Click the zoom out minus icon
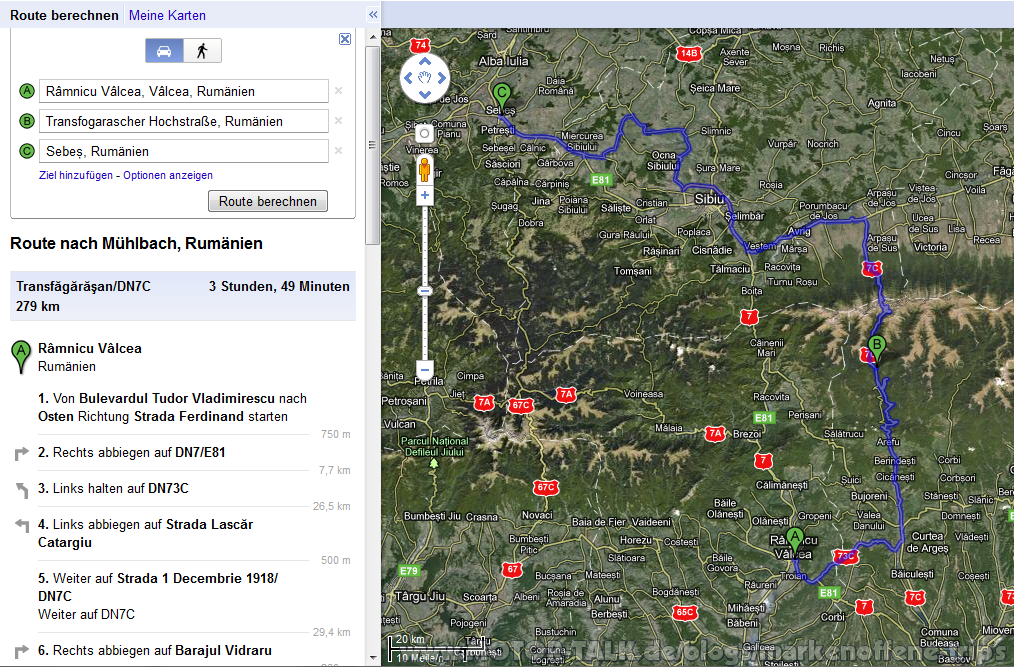This screenshot has width=1014, height=667. pos(424,369)
